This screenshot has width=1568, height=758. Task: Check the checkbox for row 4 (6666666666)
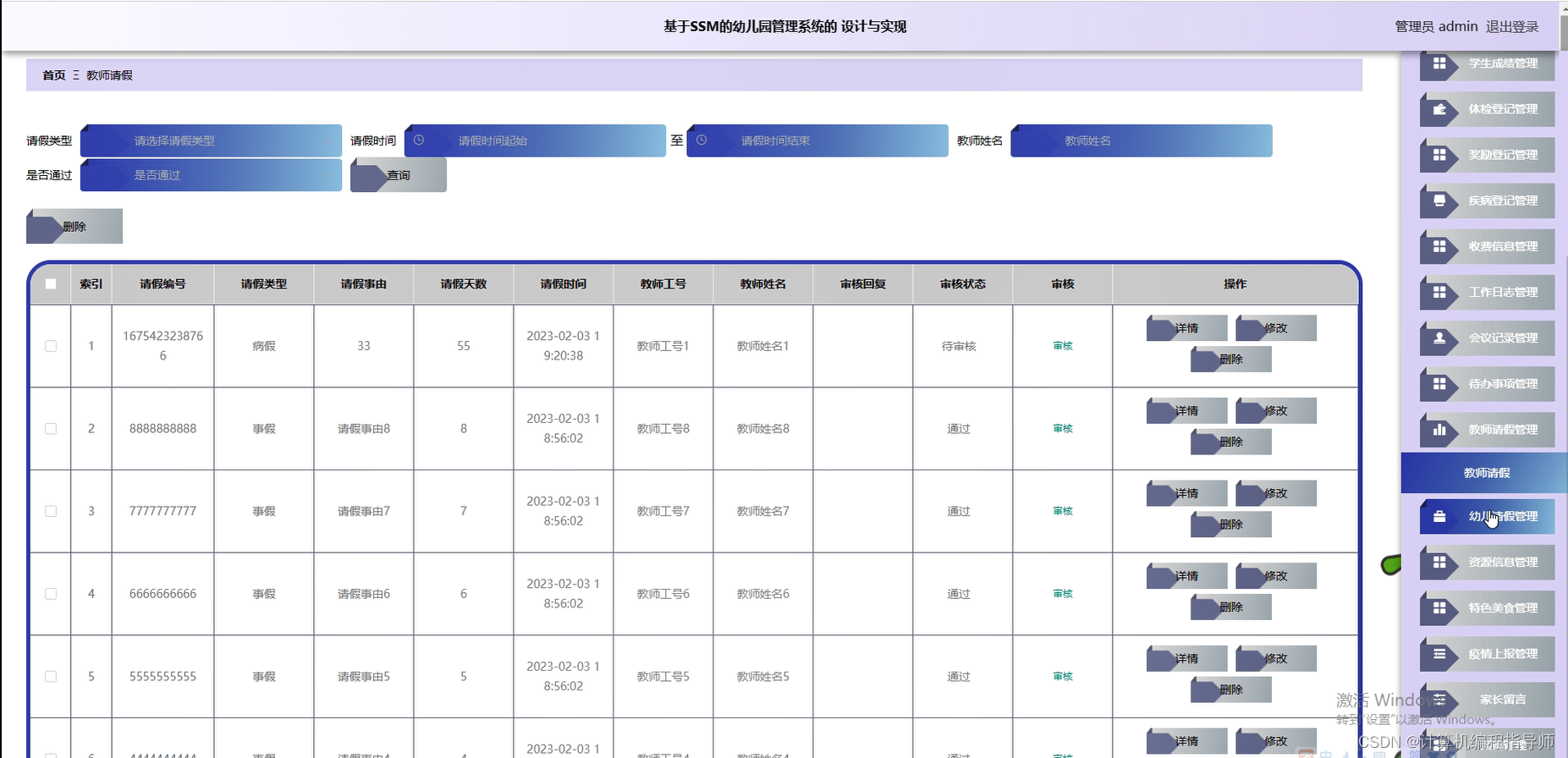click(51, 594)
